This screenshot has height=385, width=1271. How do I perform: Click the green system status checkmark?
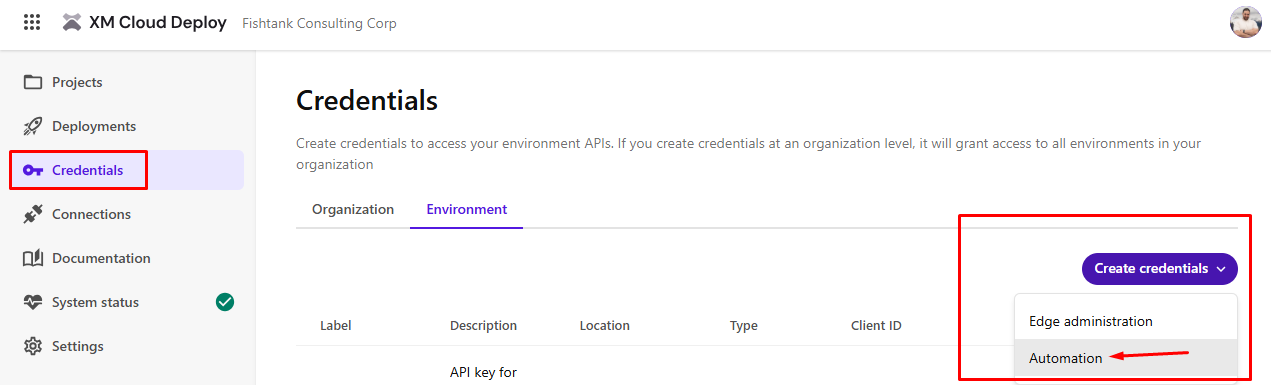tap(225, 302)
